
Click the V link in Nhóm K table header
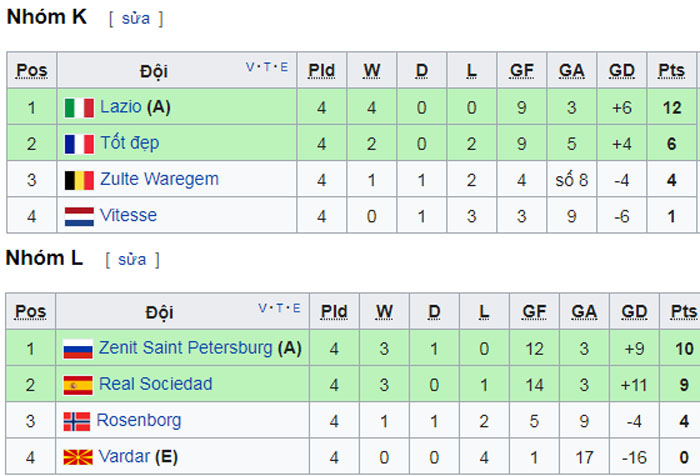click(250, 67)
